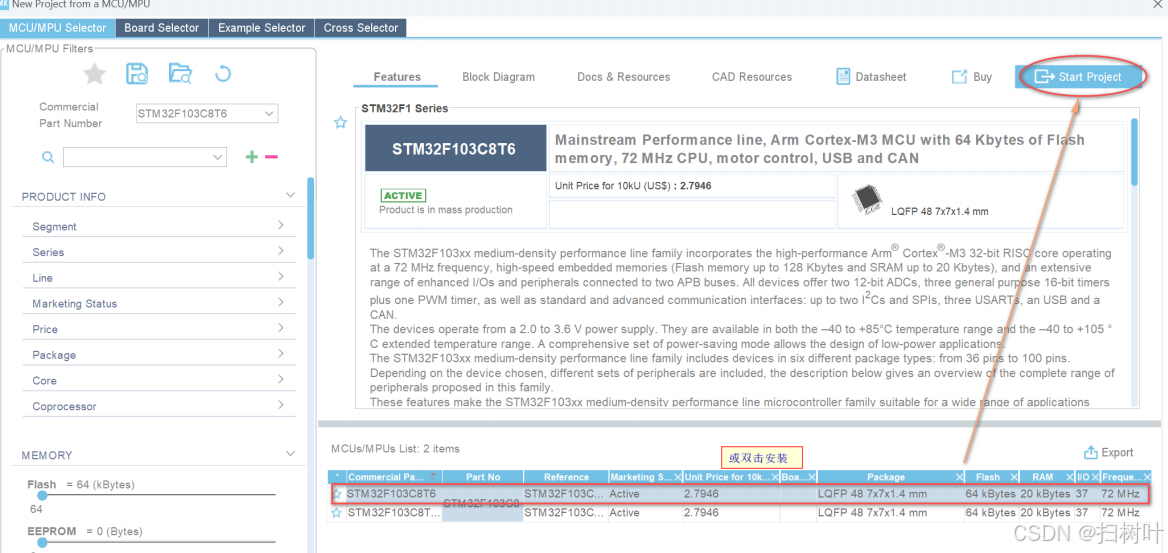Viewport: 1168px width, 553px height.
Task: Click the Start Project button
Action: point(1079,77)
